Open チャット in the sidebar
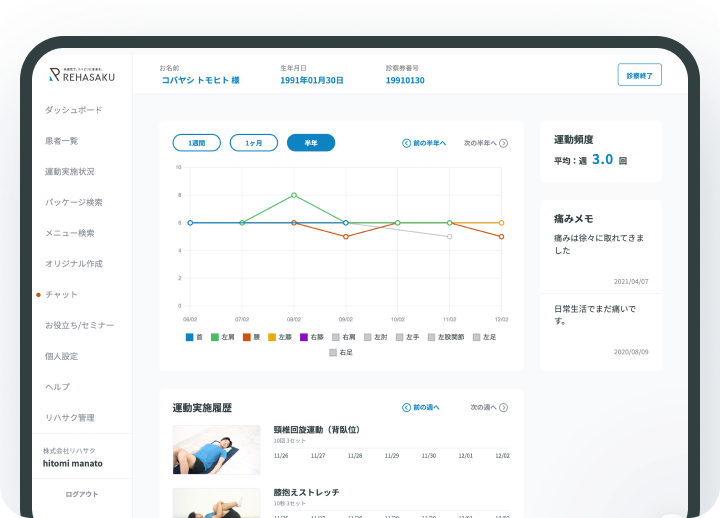The image size is (720, 518). (x=61, y=295)
